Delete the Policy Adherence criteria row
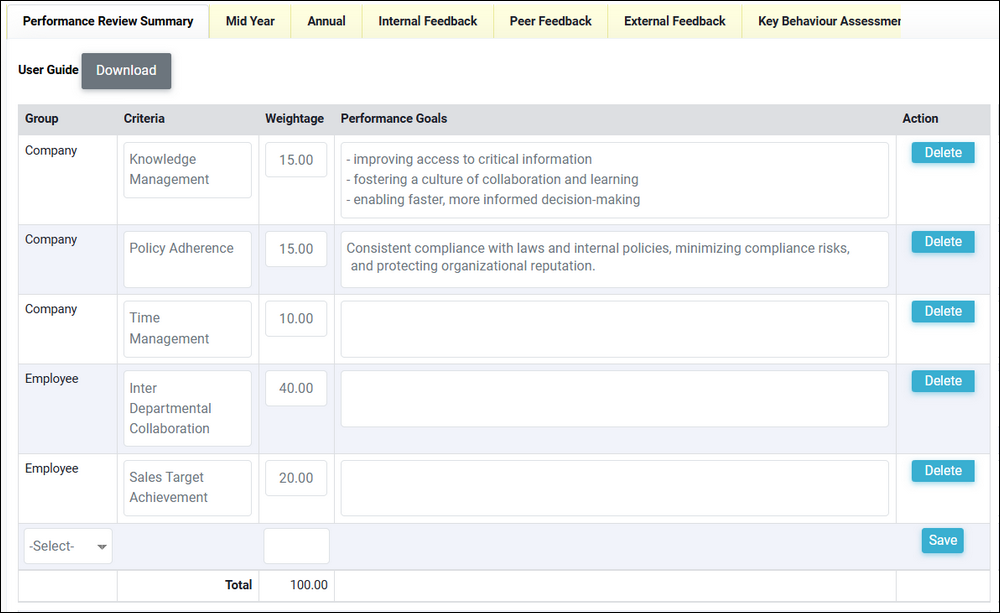Viewport: 1000px width, 613px height. click(x=942, y=242)
